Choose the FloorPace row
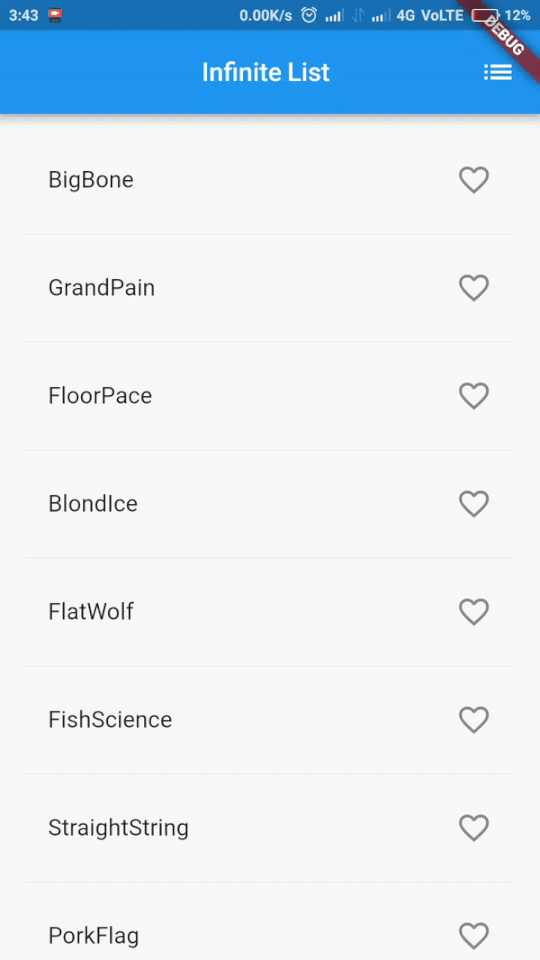Viewport: 540px width, 960px height. click(270, 396)
